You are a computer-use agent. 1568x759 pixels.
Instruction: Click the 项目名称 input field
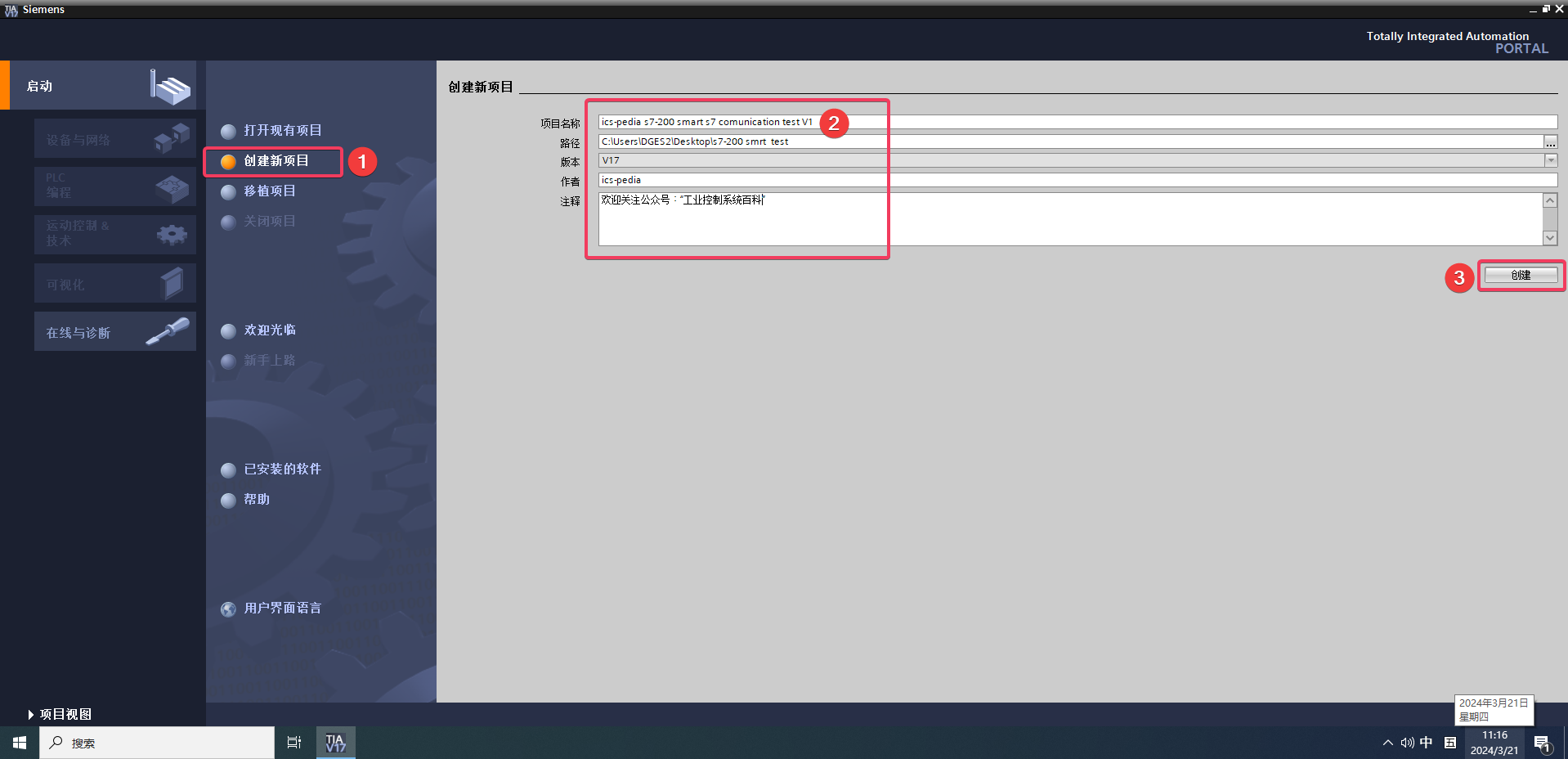tap(1077, 122)
